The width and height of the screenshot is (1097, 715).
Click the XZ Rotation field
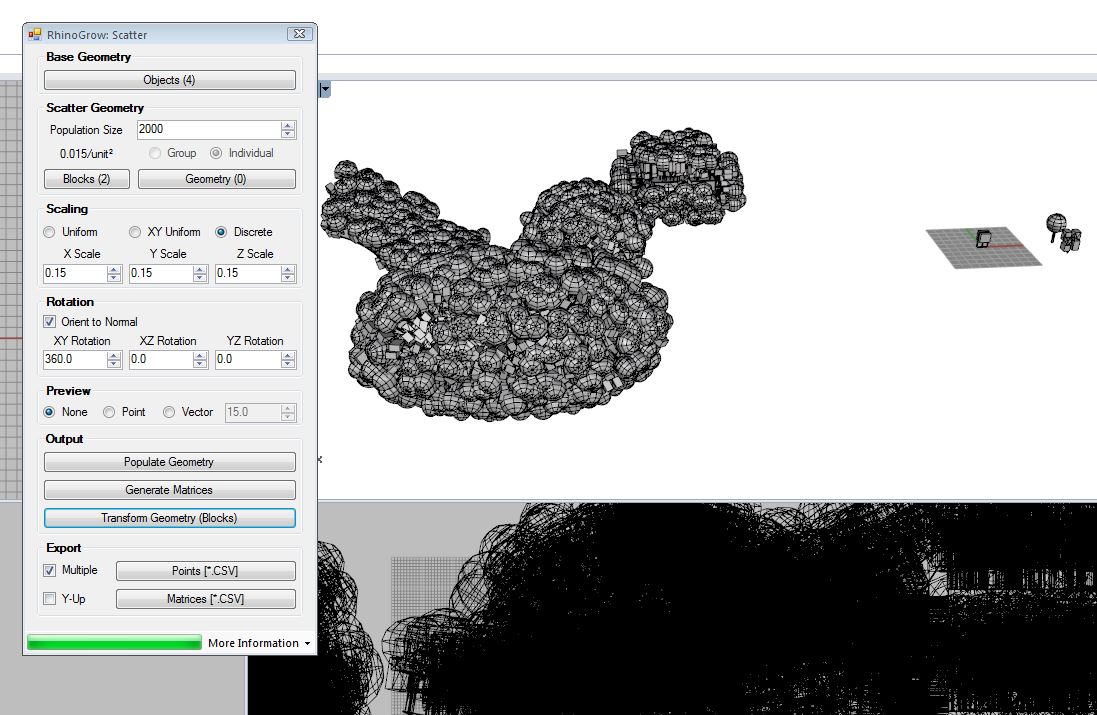161,360
